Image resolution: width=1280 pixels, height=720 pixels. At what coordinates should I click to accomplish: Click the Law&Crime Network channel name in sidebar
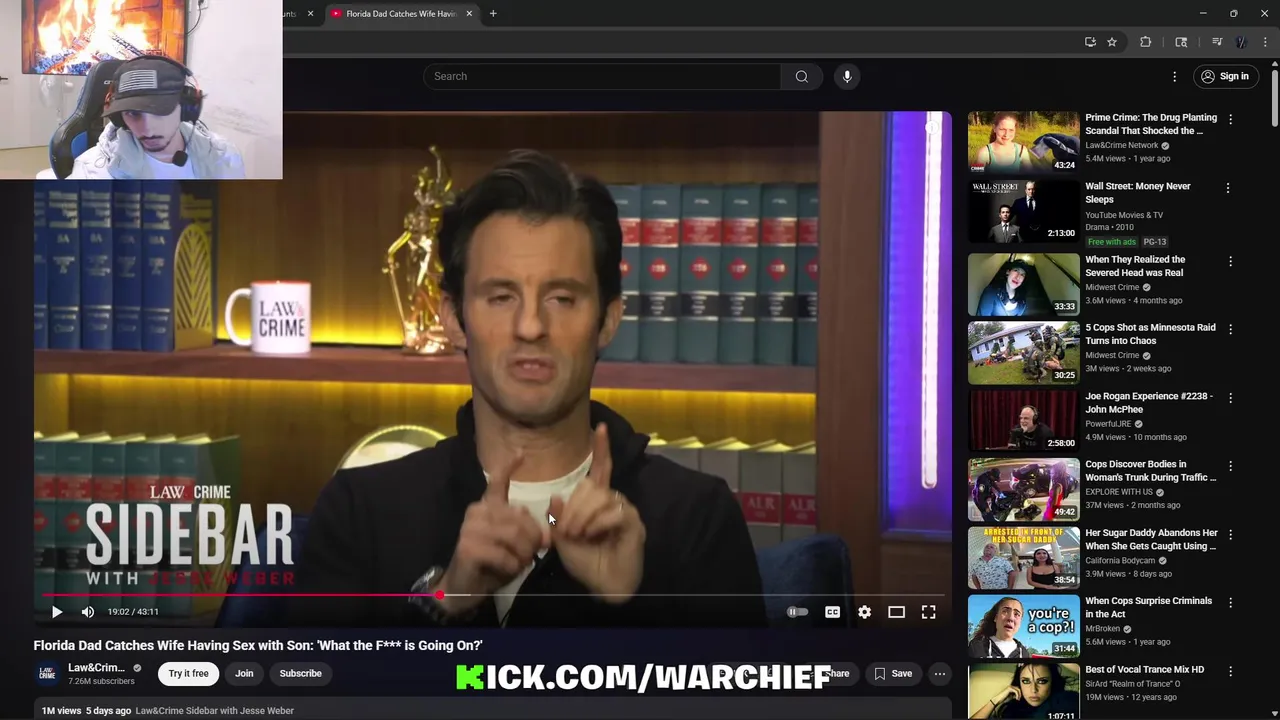1121,146
